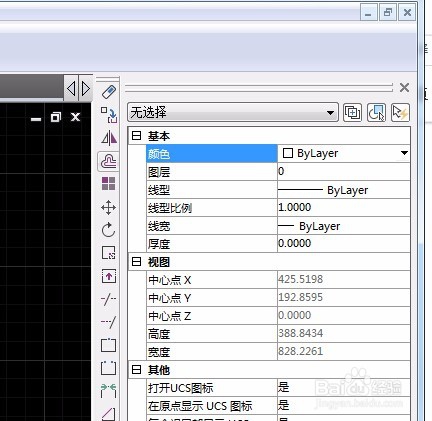Click the 图层 value 0
Image resolution: width=432 pixels, height=421 pixels.
tap(281, 171)
